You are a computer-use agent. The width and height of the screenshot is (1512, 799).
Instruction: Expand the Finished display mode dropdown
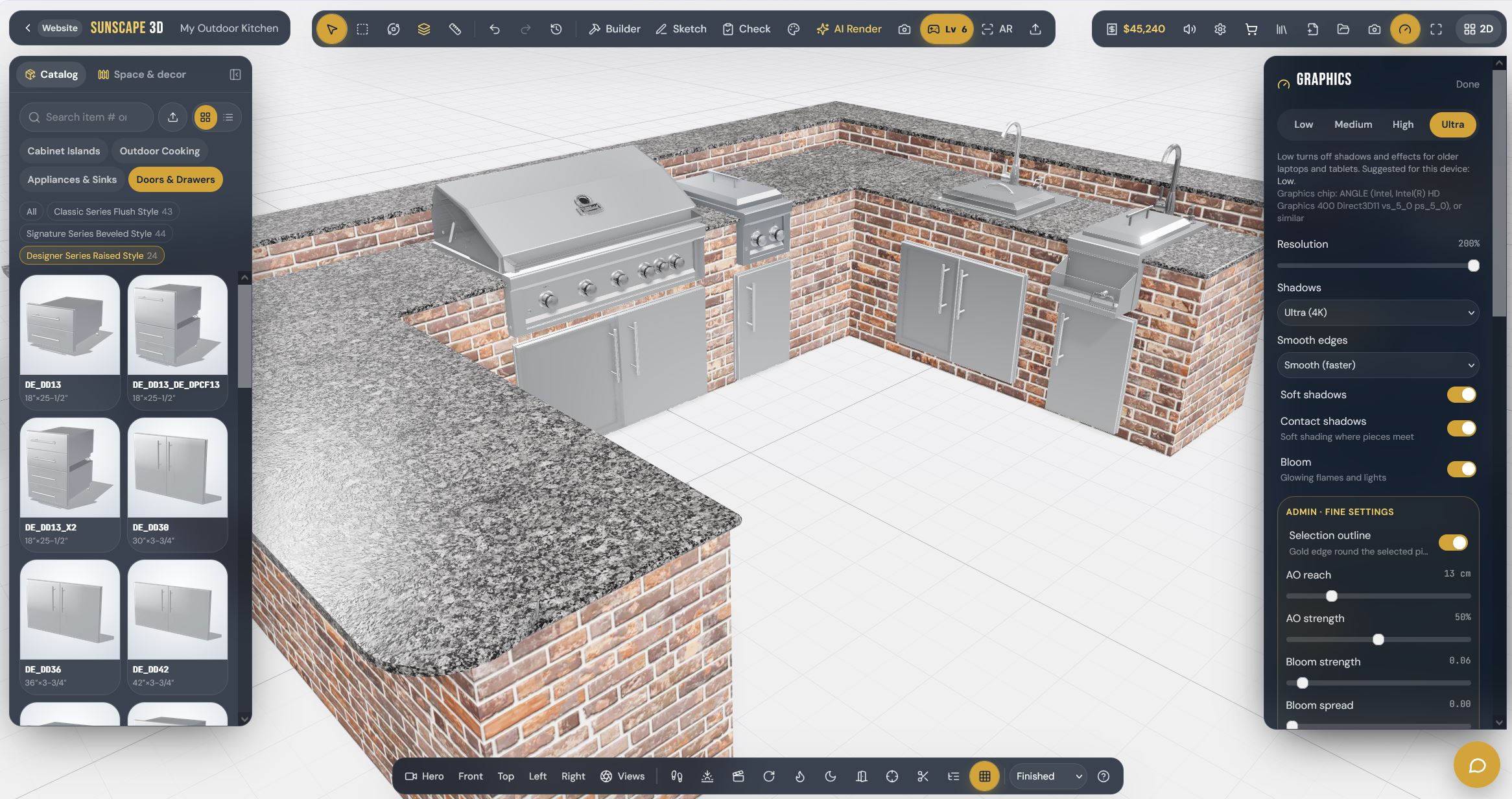(1048, 776)
